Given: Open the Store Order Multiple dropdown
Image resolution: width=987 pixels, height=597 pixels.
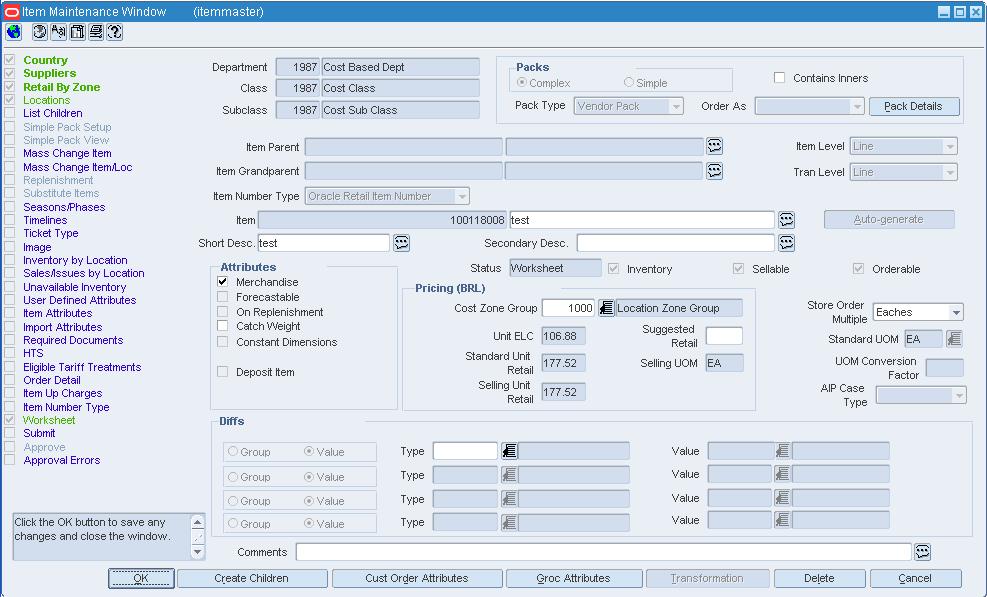Looking at the screenshot, I should tap(956, 312).
